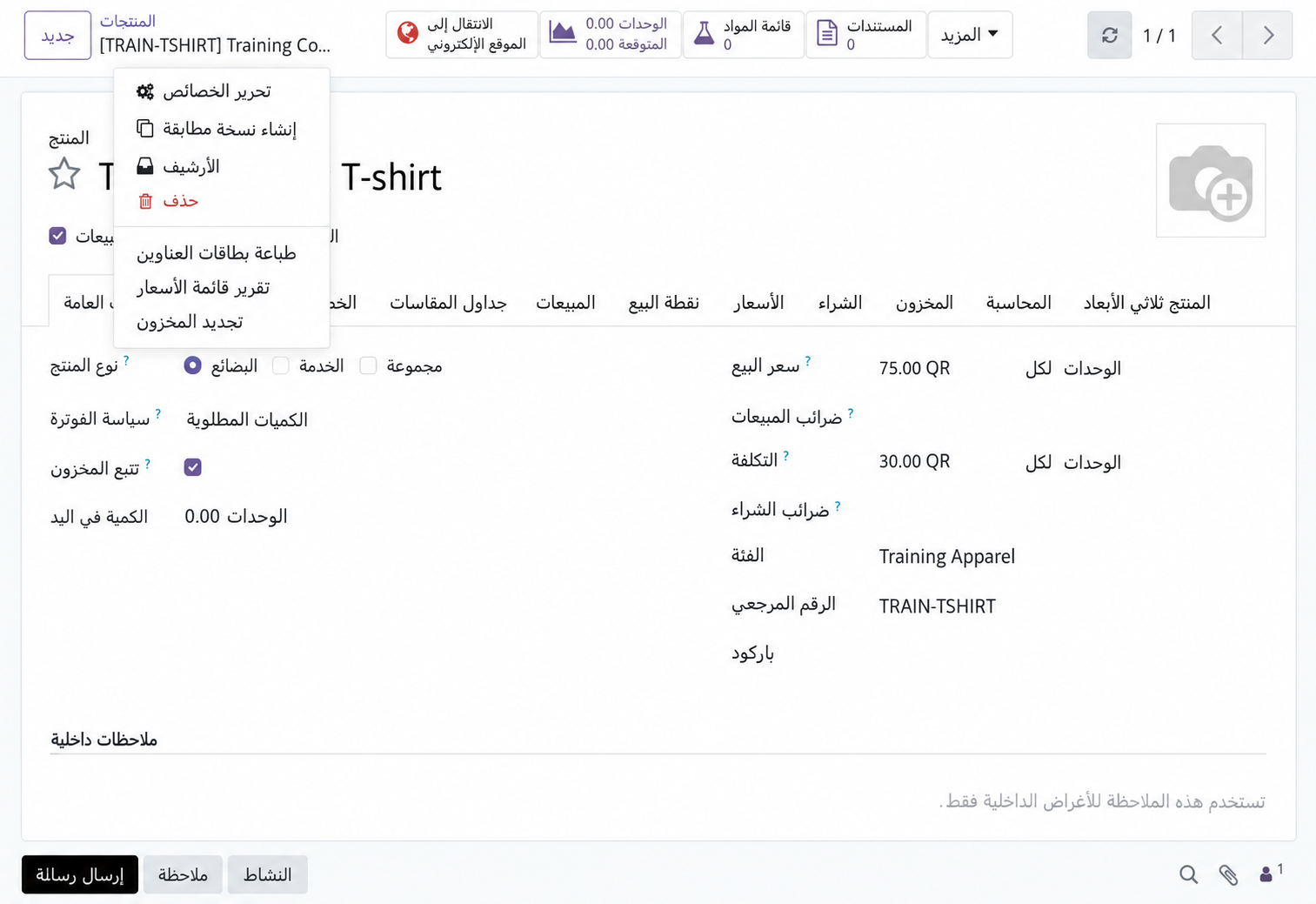Select مجموعة product type option
The width and height of the screenshot is (1316, 904).
click(368, 365)
